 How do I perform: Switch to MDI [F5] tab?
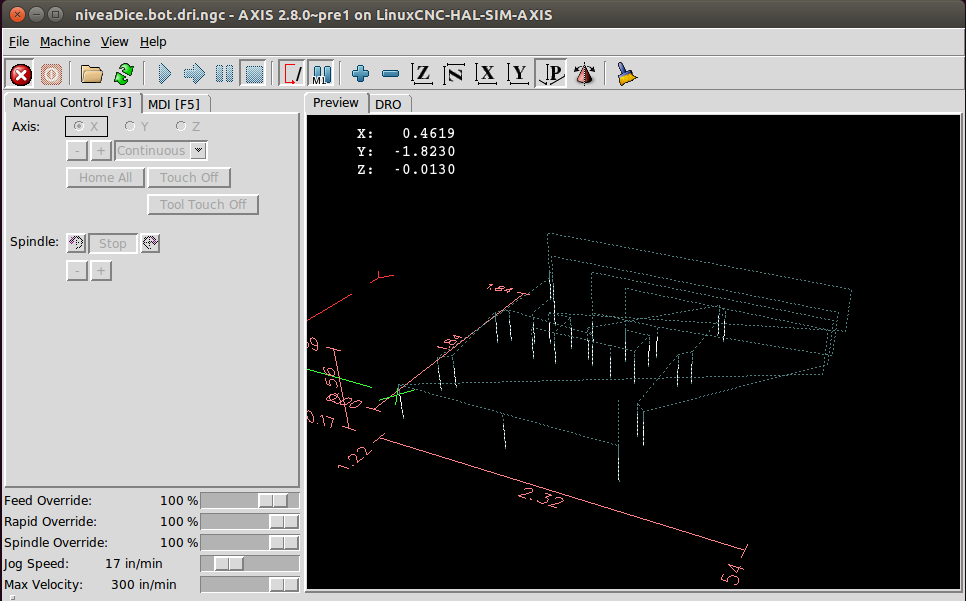(x=175, y=104)
